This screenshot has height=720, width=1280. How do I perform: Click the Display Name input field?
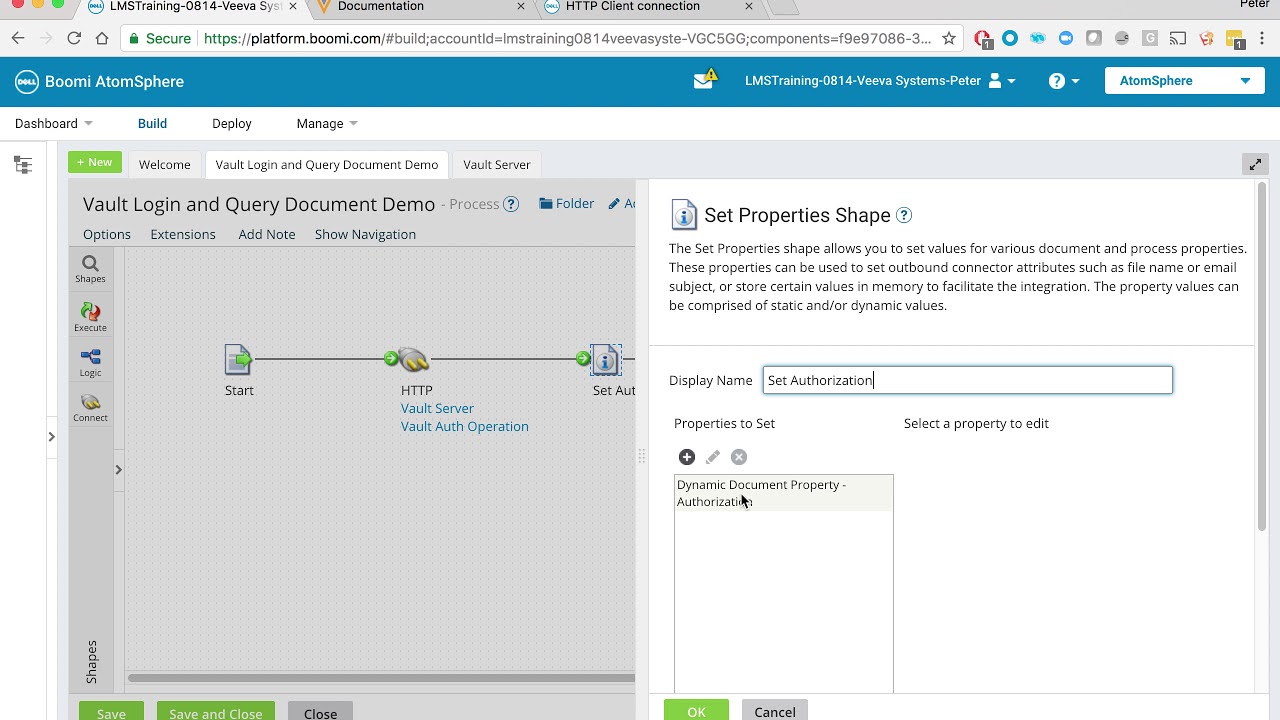click(968, 380)
